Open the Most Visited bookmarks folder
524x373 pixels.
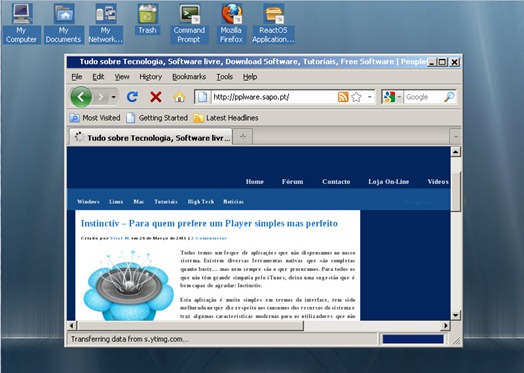(95, 118)
